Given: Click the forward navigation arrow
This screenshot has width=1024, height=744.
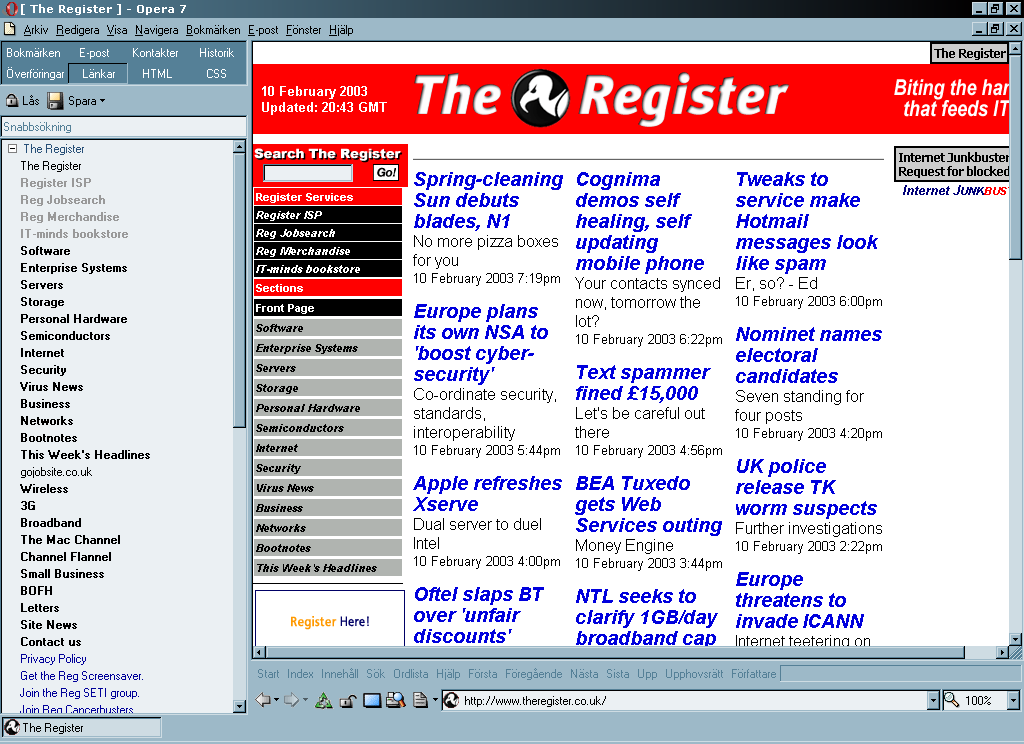Looking at the screenshot, I should tap(291, 700).
